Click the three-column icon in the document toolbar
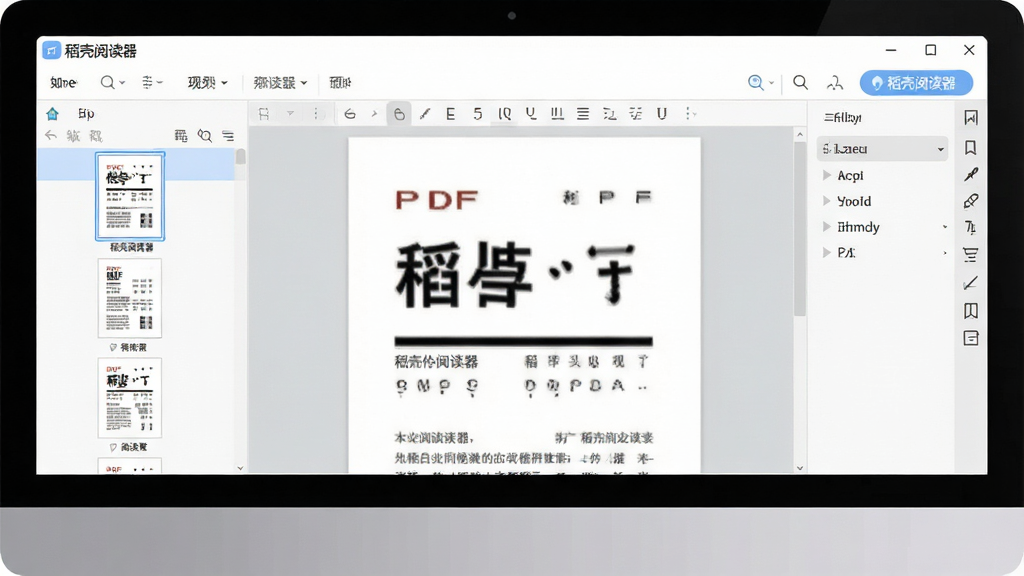Viewport: 1024px width, 576px height. coord(557,114)
